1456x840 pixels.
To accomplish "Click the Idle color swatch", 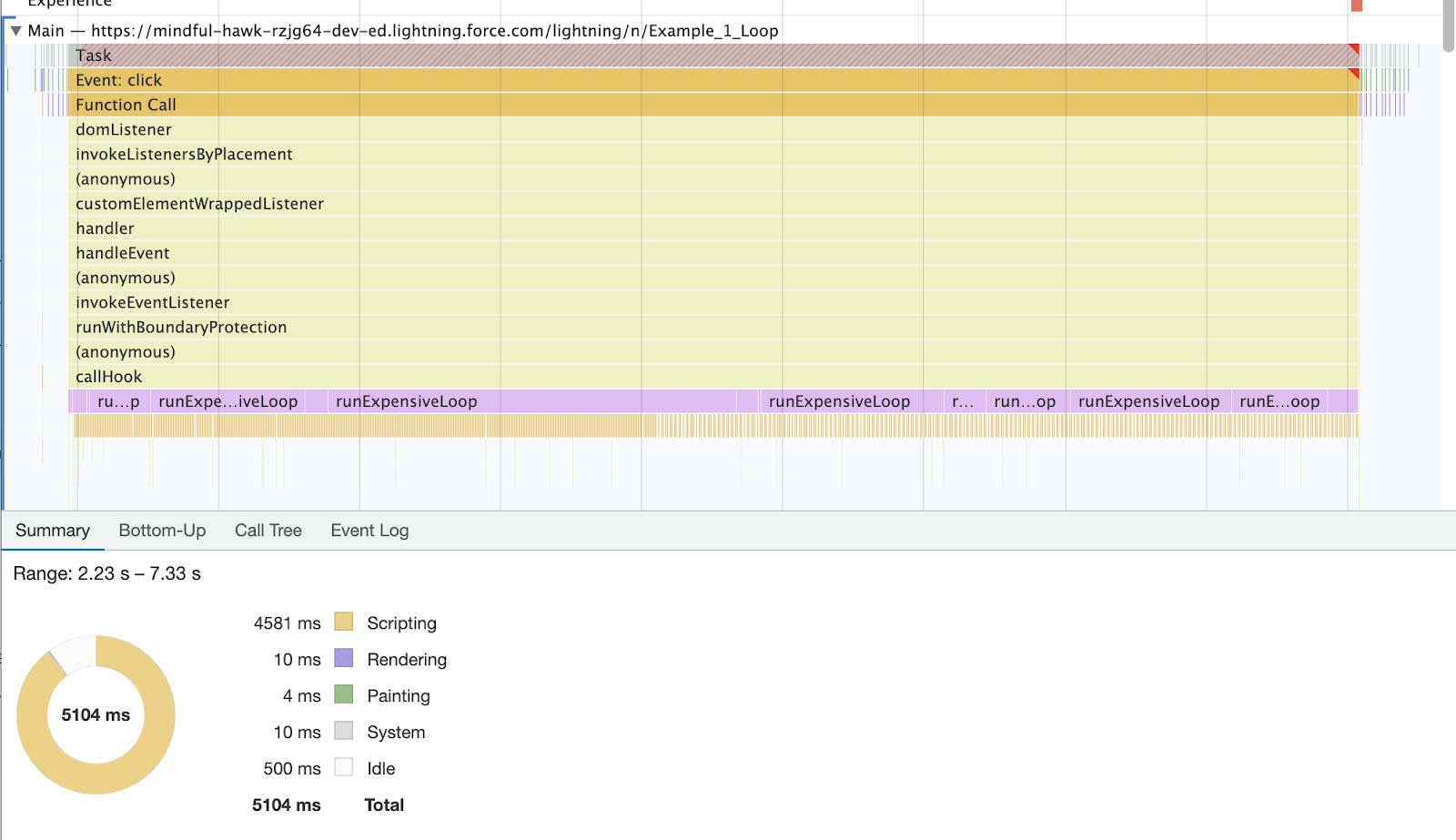I will point(343,767).
